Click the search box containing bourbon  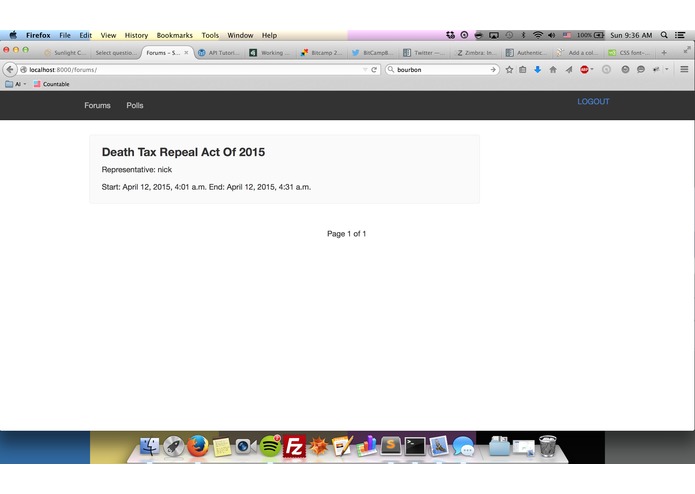click(x=442, y=70)
